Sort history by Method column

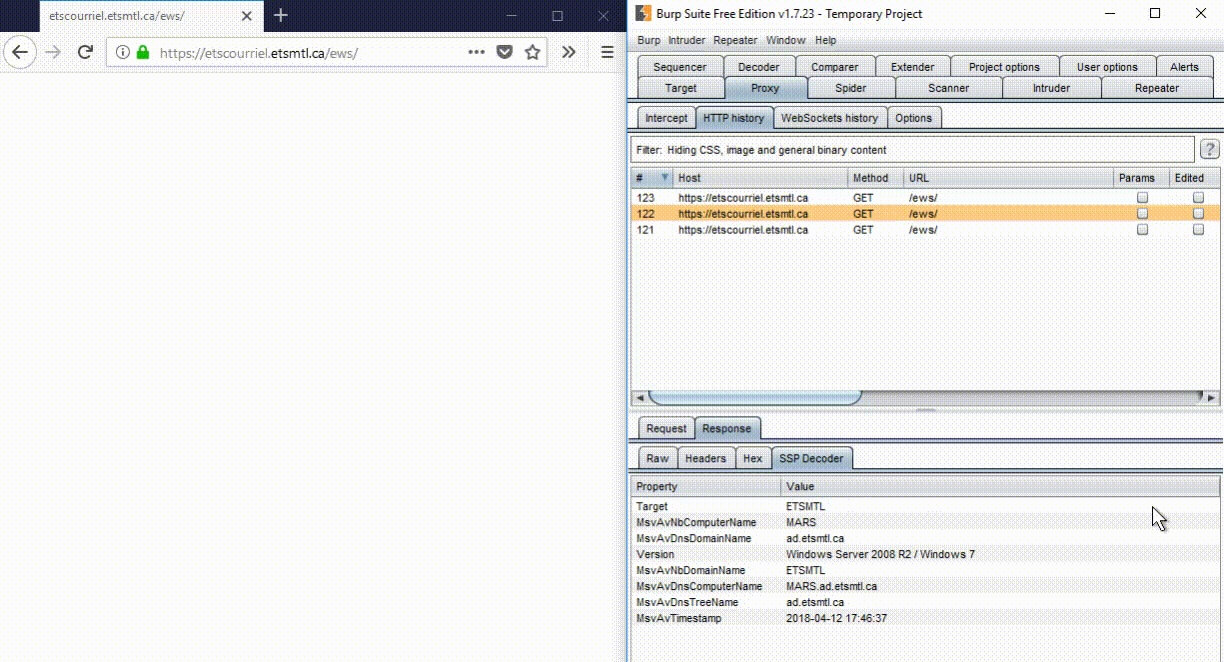pyautogui.click(x=875, y=178)
